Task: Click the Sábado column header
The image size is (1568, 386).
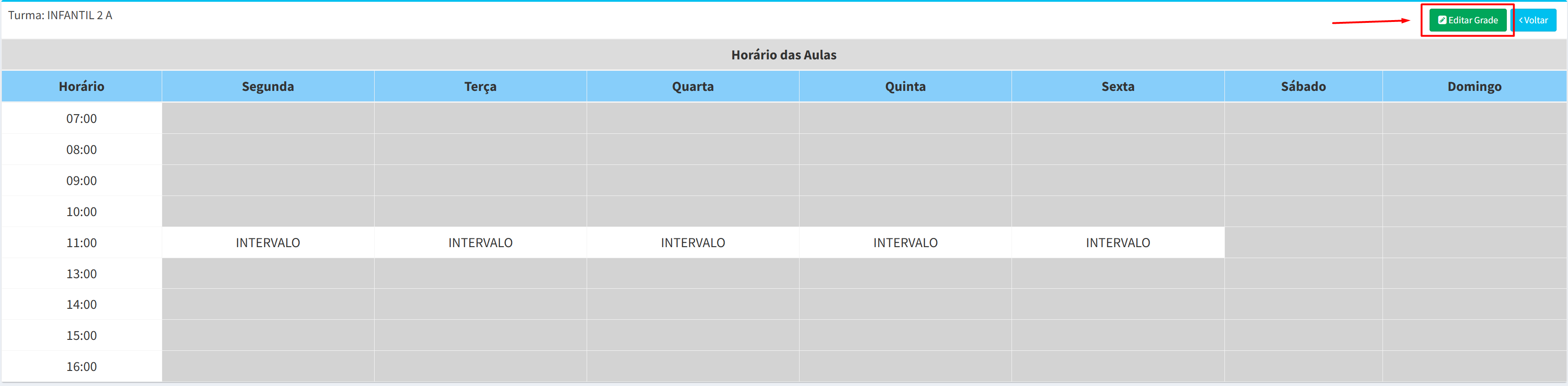Action: click(1303, 86)
